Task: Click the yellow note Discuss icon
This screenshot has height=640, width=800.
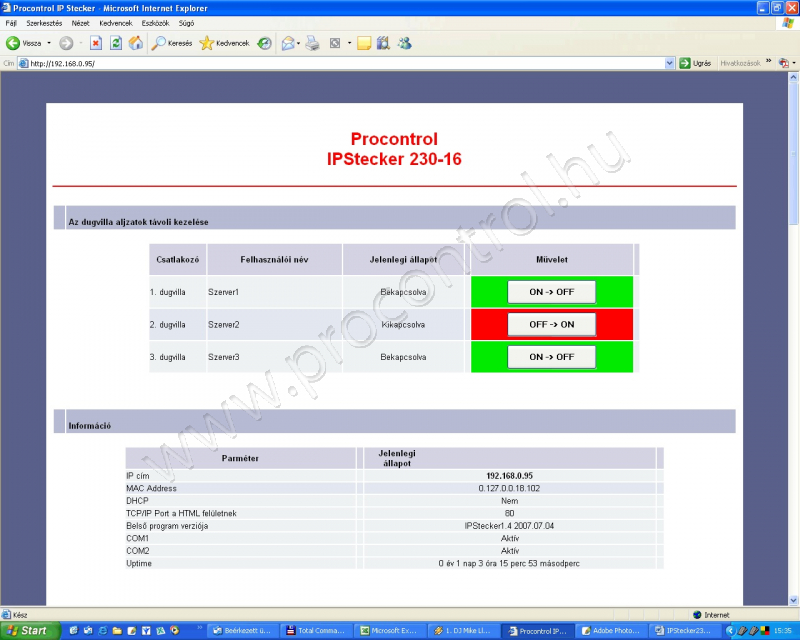Action: click(x=364, y=43)
